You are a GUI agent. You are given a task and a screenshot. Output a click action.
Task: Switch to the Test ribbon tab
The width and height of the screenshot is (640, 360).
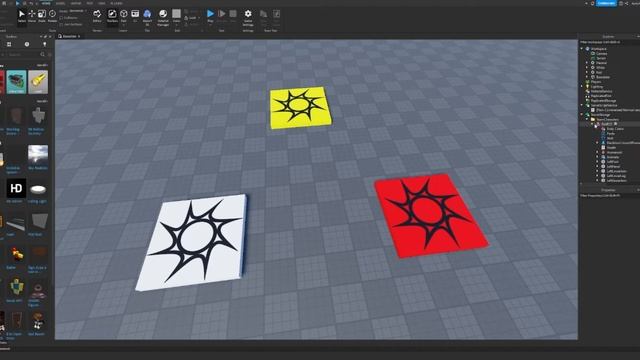point(90,3)
